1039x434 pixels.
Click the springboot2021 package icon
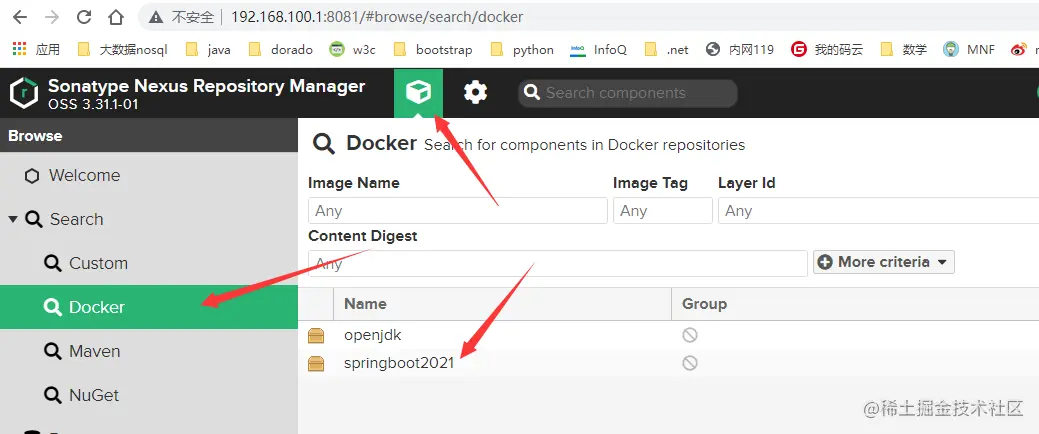[316, 363]
